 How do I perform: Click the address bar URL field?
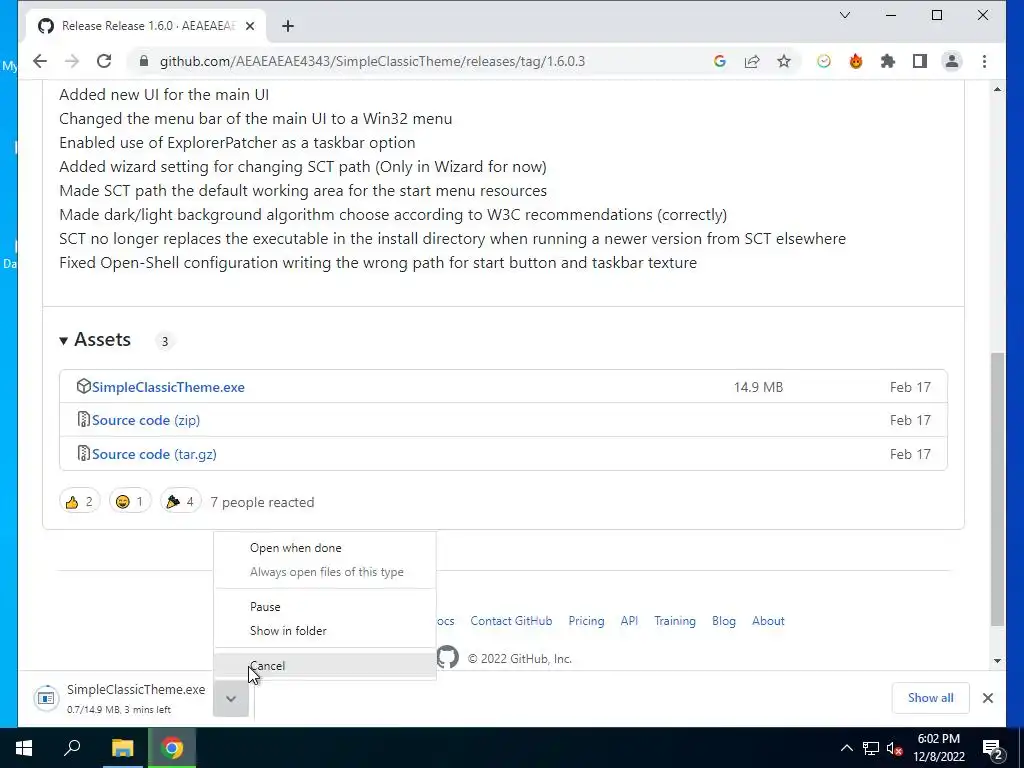372,61
